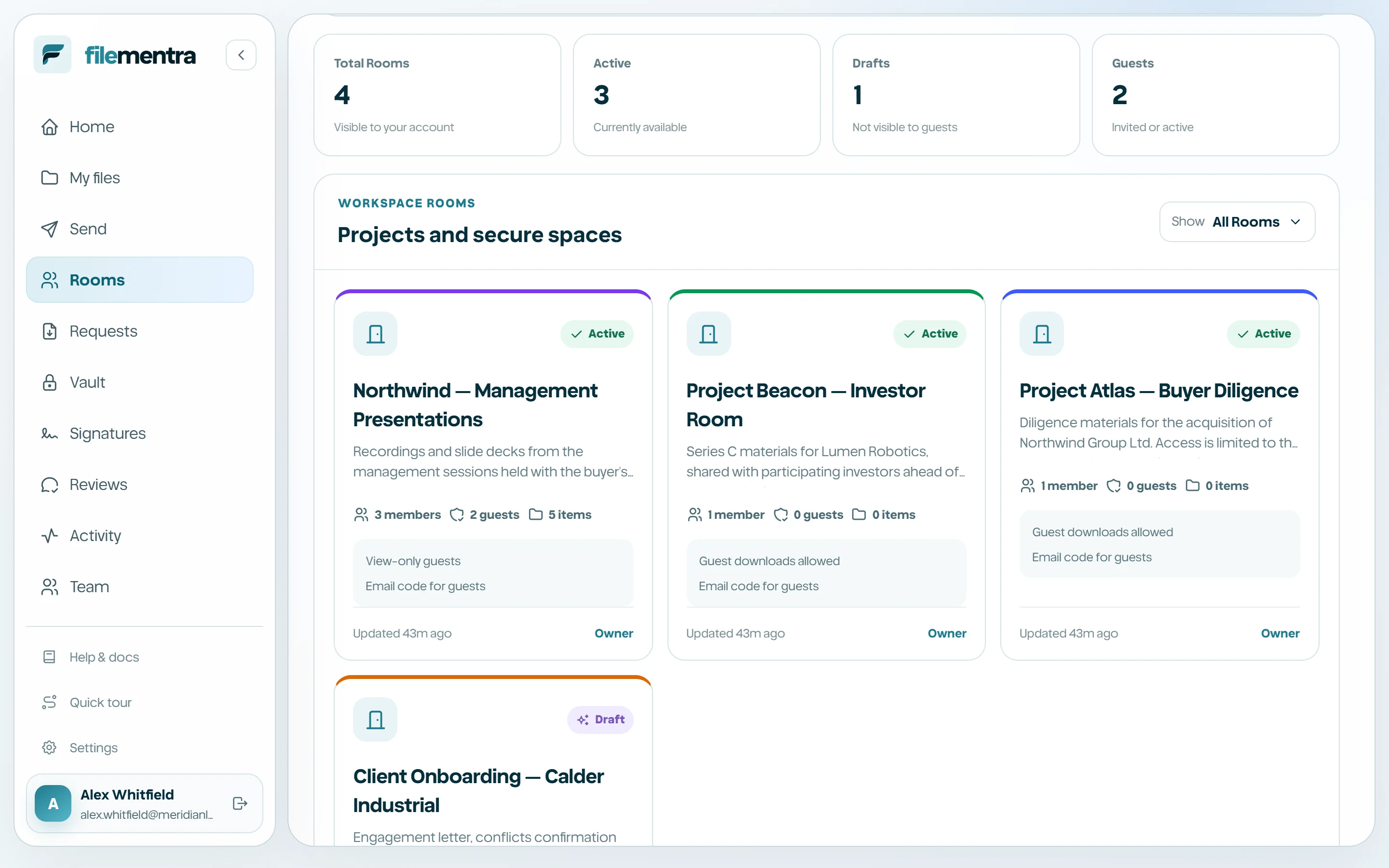The width and height of the screenshot is (1389, 868).
Task: Click the Settings gear icon
Action: click(49, 747)
